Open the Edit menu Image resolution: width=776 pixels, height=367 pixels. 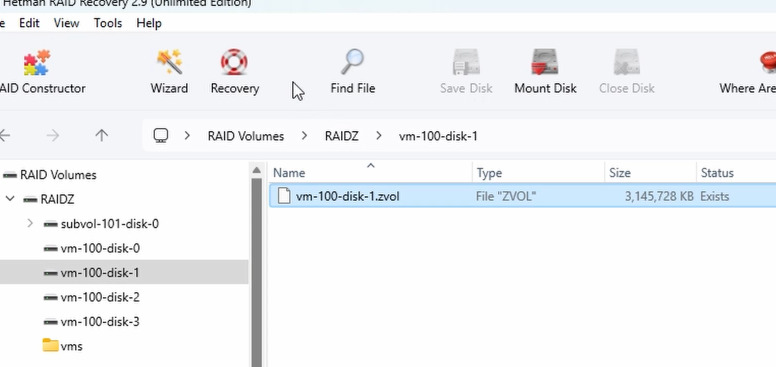(x=29, y=23)
